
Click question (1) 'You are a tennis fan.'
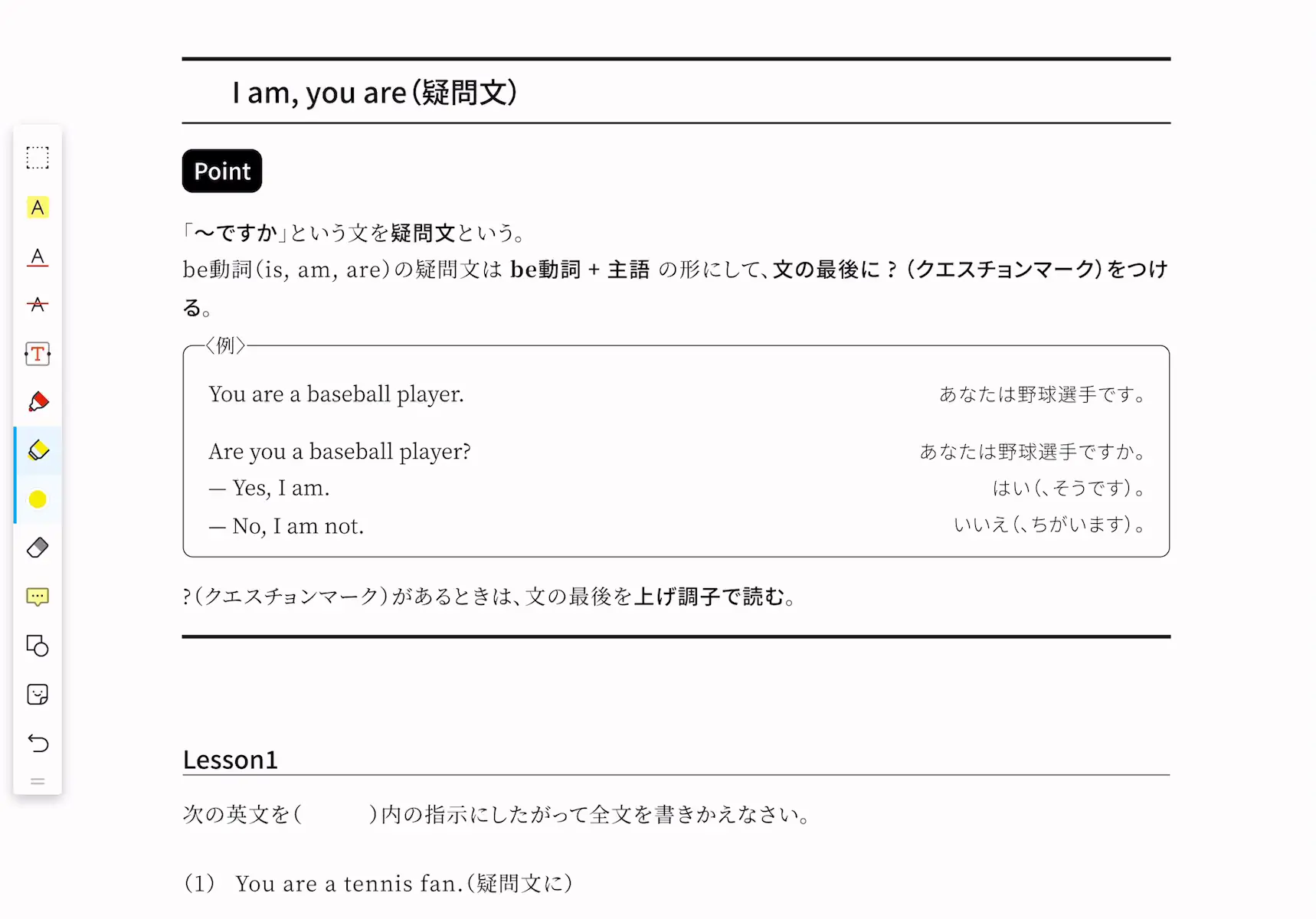coord(349,884)
